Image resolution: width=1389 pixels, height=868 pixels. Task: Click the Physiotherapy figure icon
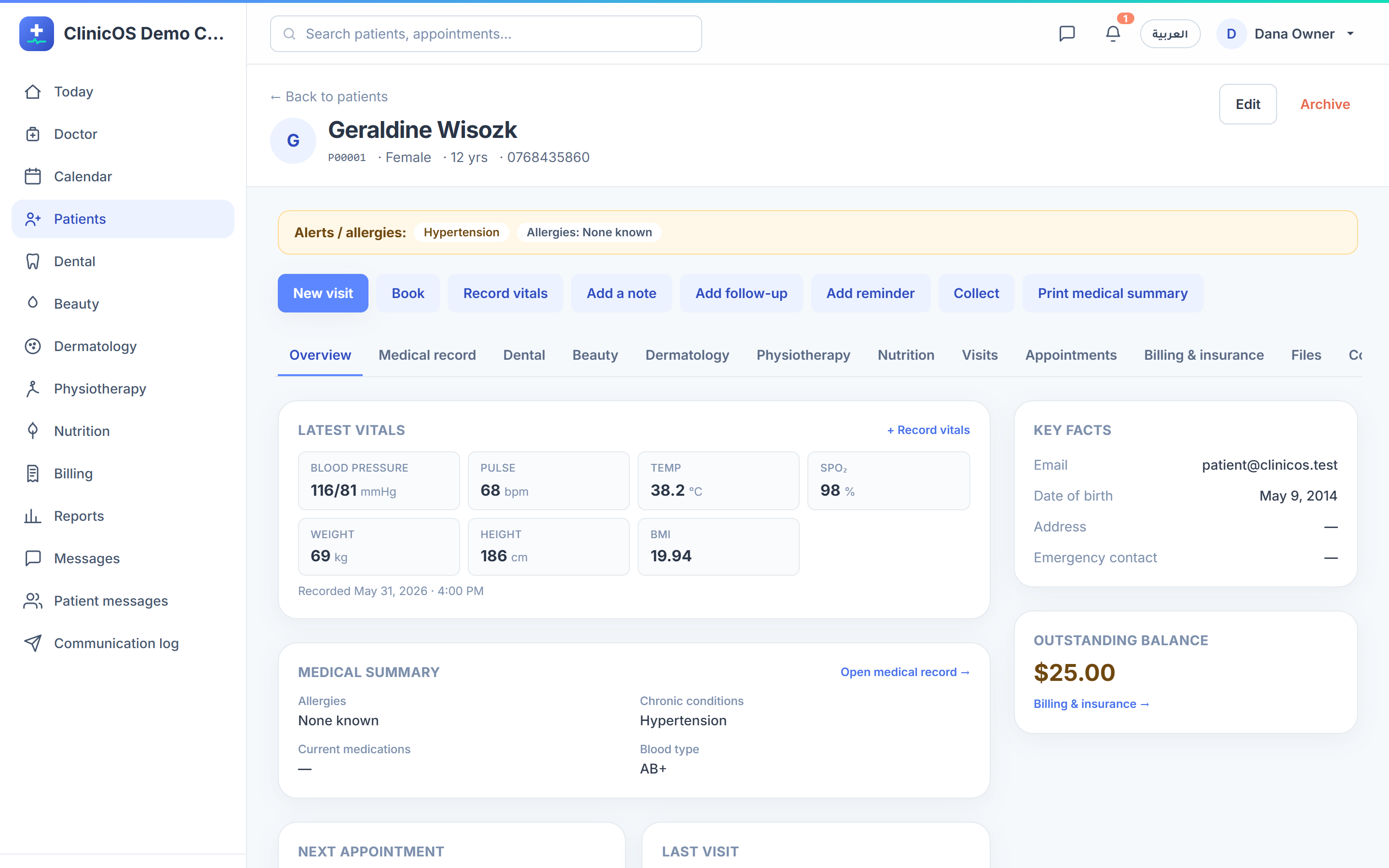coord(33,389)
